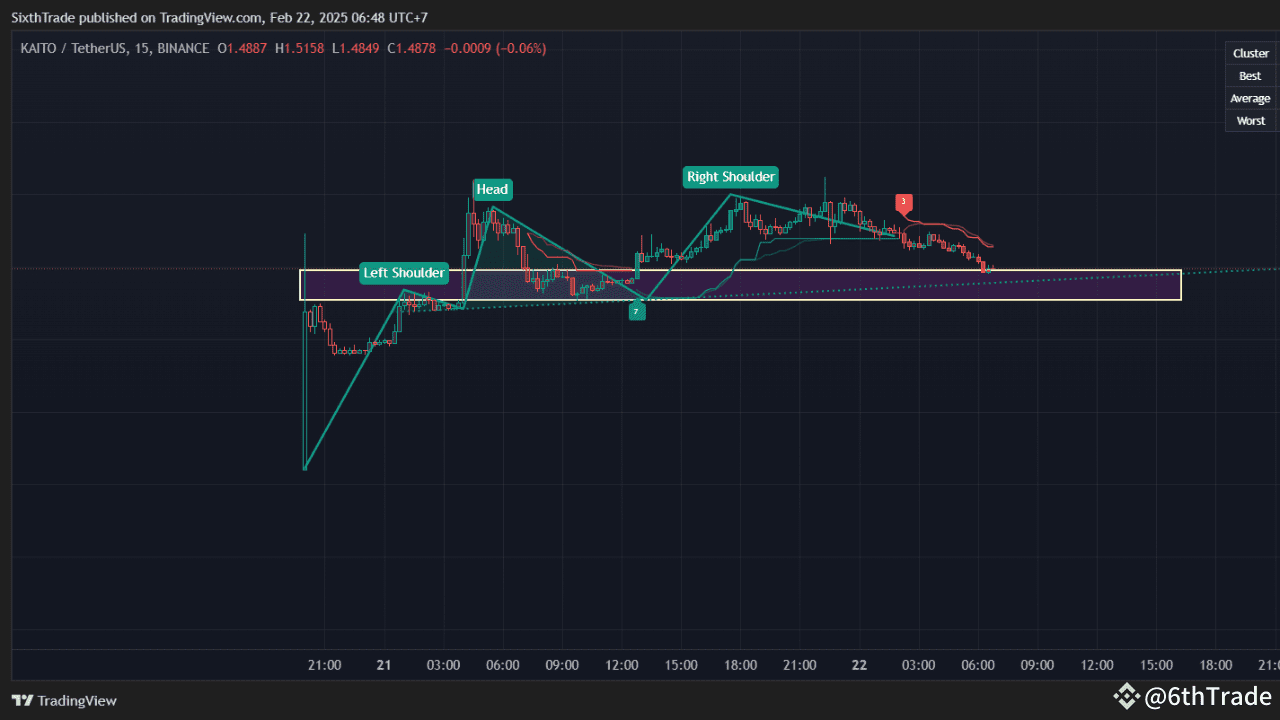Click the Left Shoulder pattern label
Image resolution: width=1280 pixels, height=720 pixels.
pyautogui.click(x=404, y=273)
